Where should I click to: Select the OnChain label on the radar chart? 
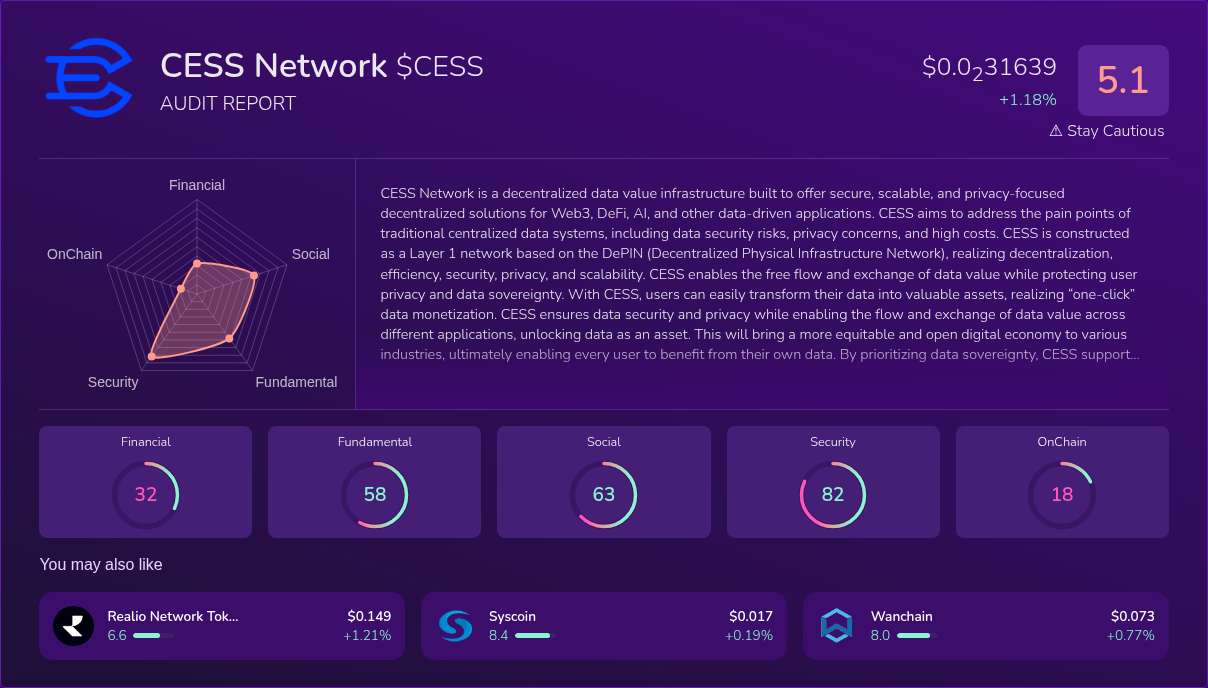pos(74,254)
